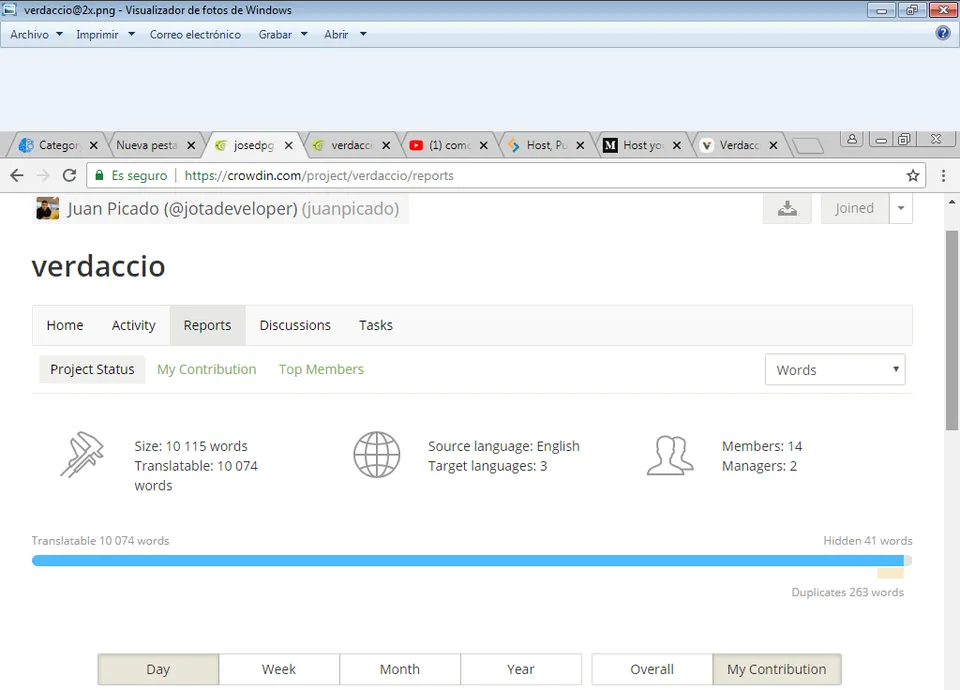960x690 pixels.
Task: Click the 'Members: 14' text
Action: click(x=762, y=446)
